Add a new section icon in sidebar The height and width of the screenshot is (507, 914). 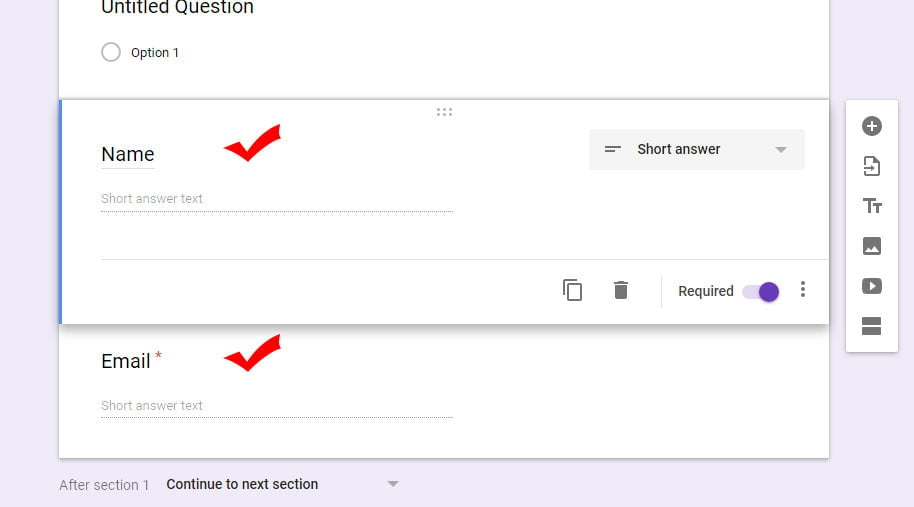coord(871,326)
